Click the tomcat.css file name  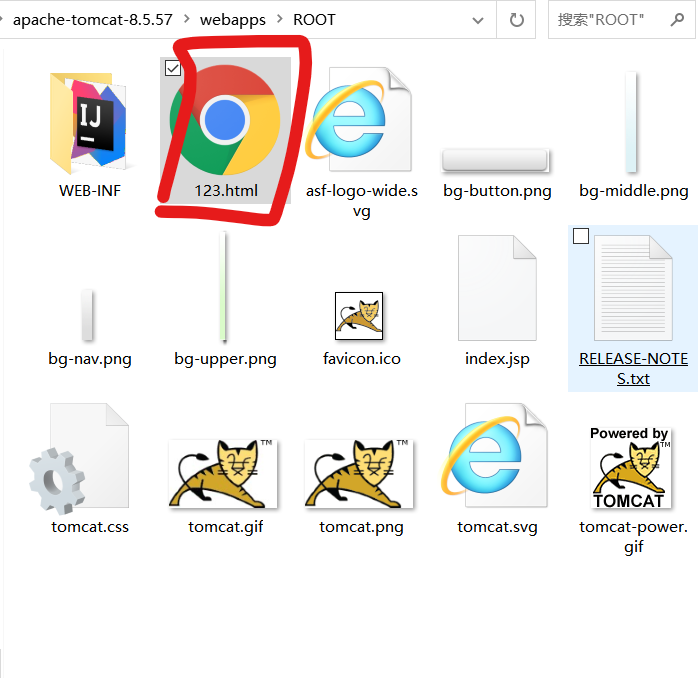coord(90,527)
